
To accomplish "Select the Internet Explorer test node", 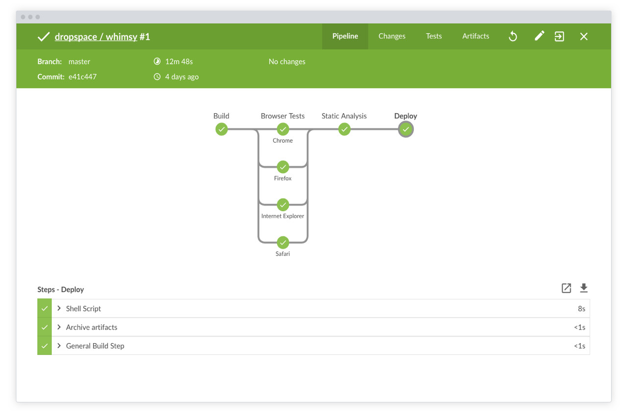I will click(x=283, y=204).
